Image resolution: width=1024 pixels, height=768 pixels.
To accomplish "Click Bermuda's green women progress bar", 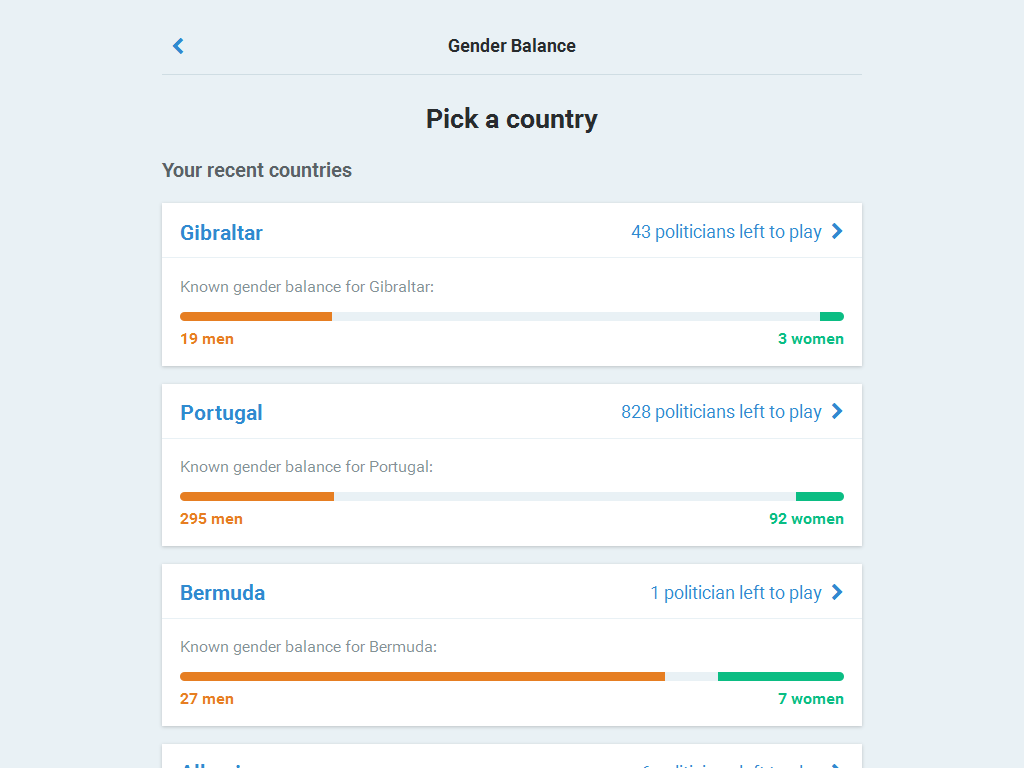I will click(x=780, y=677).
